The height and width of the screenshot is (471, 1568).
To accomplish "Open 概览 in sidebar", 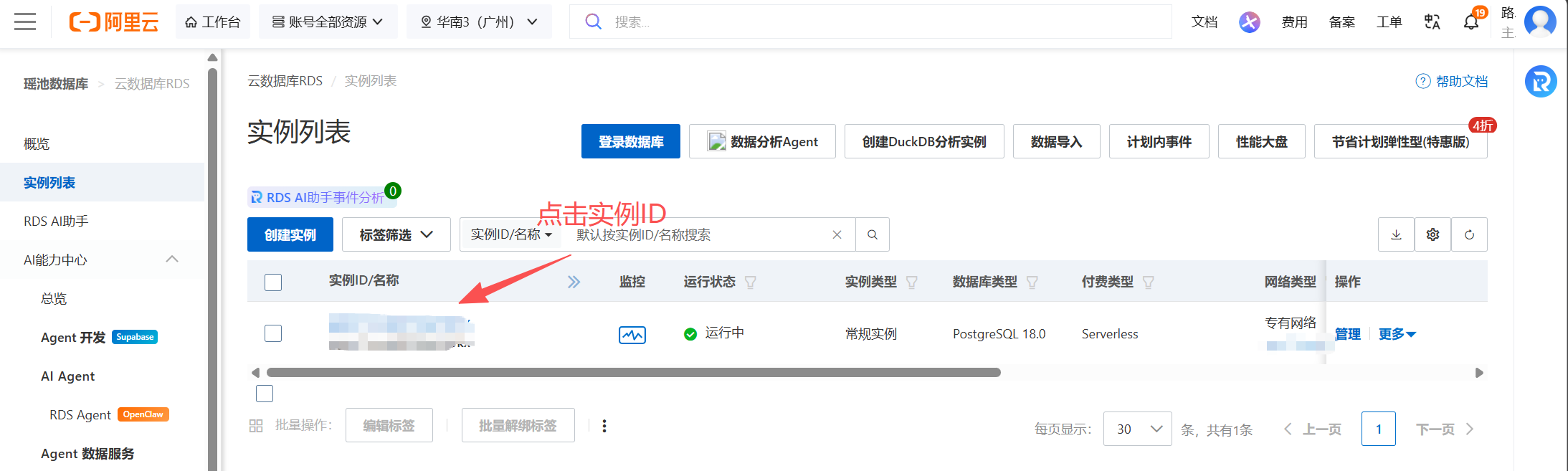I will coord(37,144).
